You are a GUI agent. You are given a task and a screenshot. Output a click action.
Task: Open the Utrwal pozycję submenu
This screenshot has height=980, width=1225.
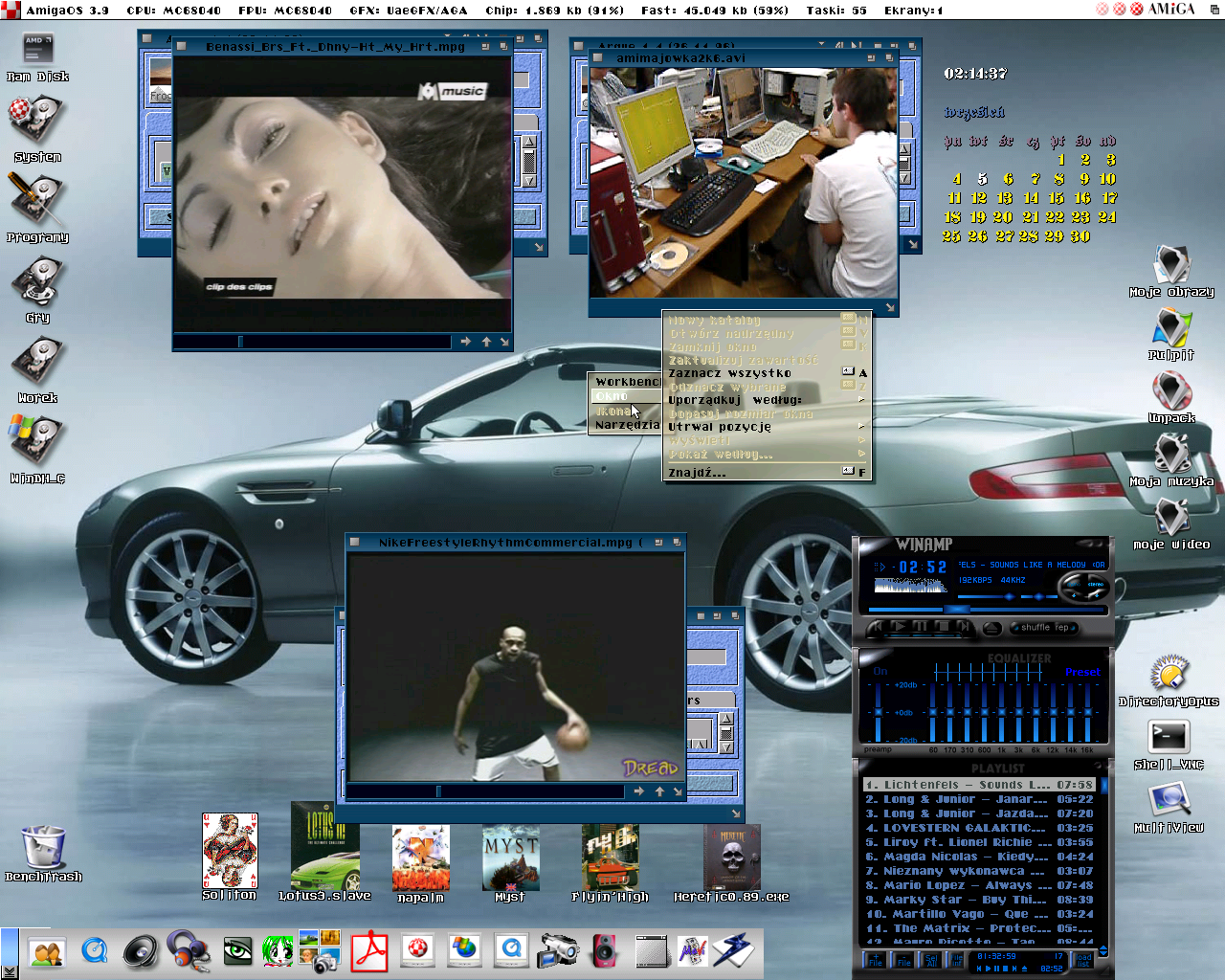766,427
